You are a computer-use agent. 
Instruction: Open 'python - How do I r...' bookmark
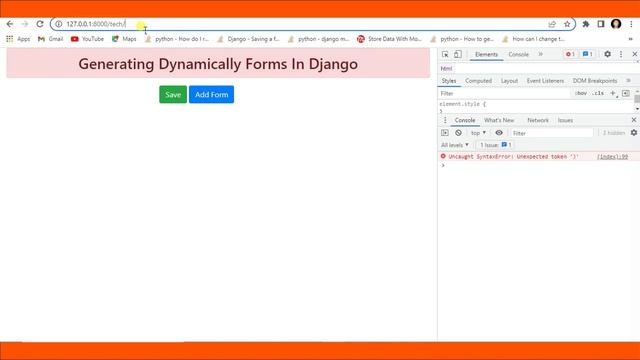click(x=176, y=39)
